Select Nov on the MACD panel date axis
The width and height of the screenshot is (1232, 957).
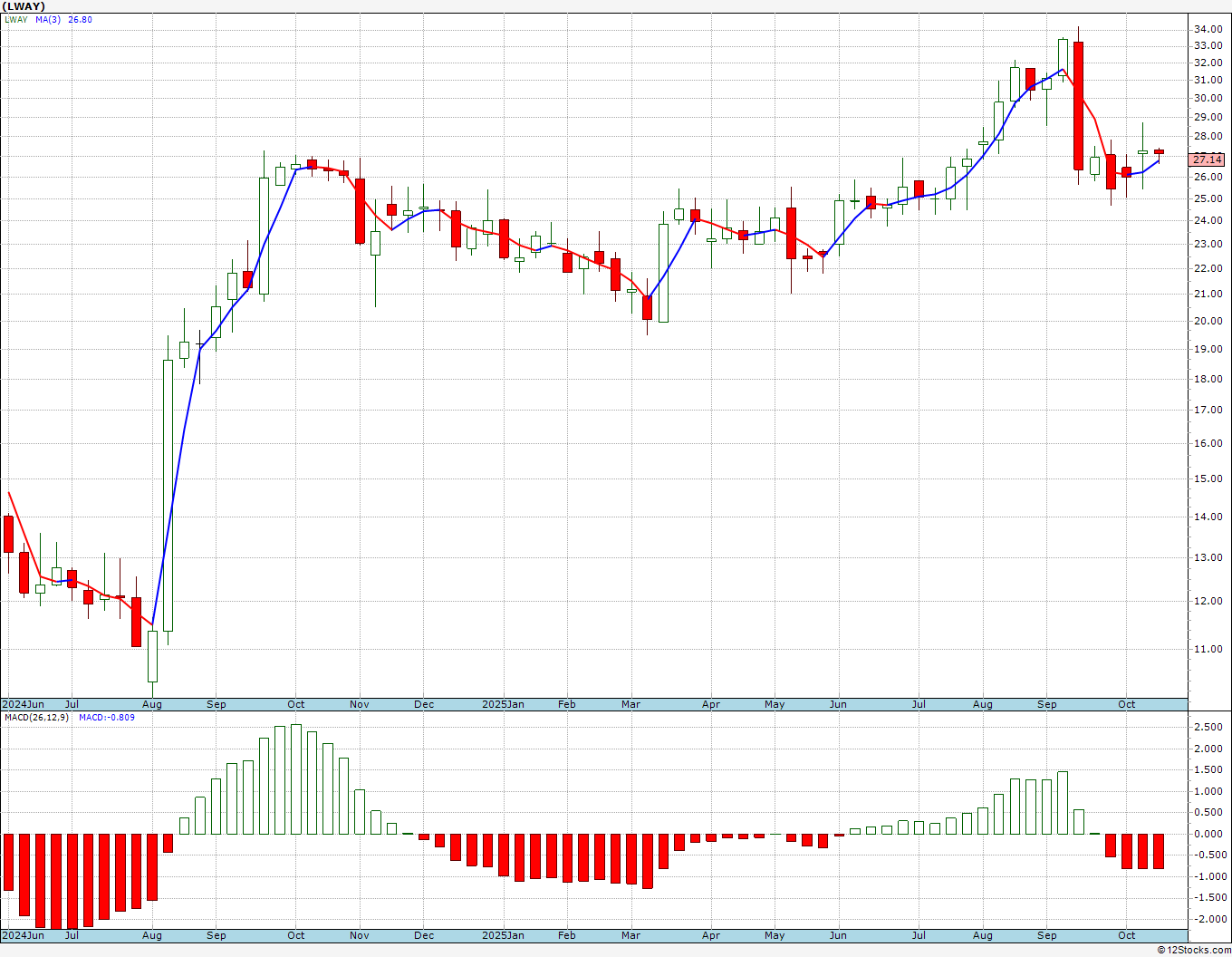pyautogui.click(x=360, y=935)
